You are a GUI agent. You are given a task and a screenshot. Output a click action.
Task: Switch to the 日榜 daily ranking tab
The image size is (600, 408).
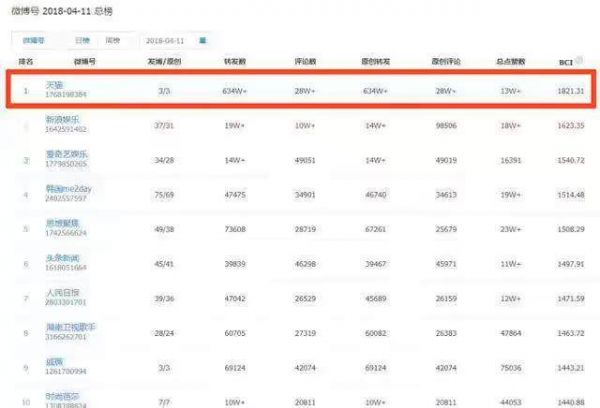click(82, 41)
